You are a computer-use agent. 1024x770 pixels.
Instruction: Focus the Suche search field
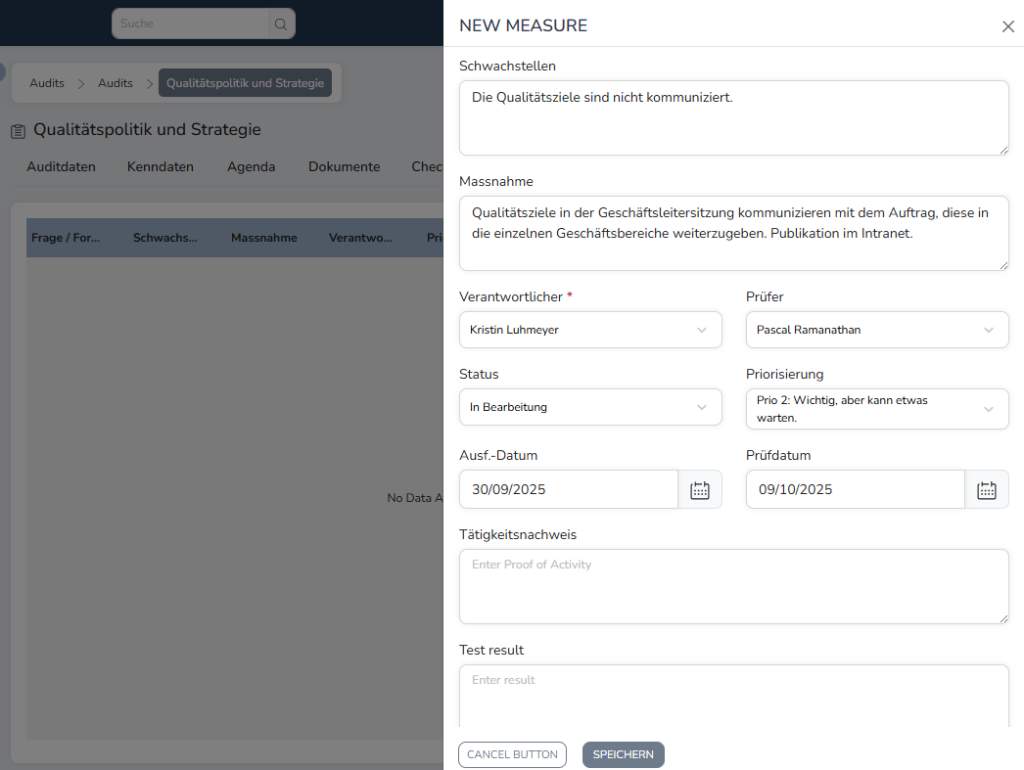pos(190,24)
